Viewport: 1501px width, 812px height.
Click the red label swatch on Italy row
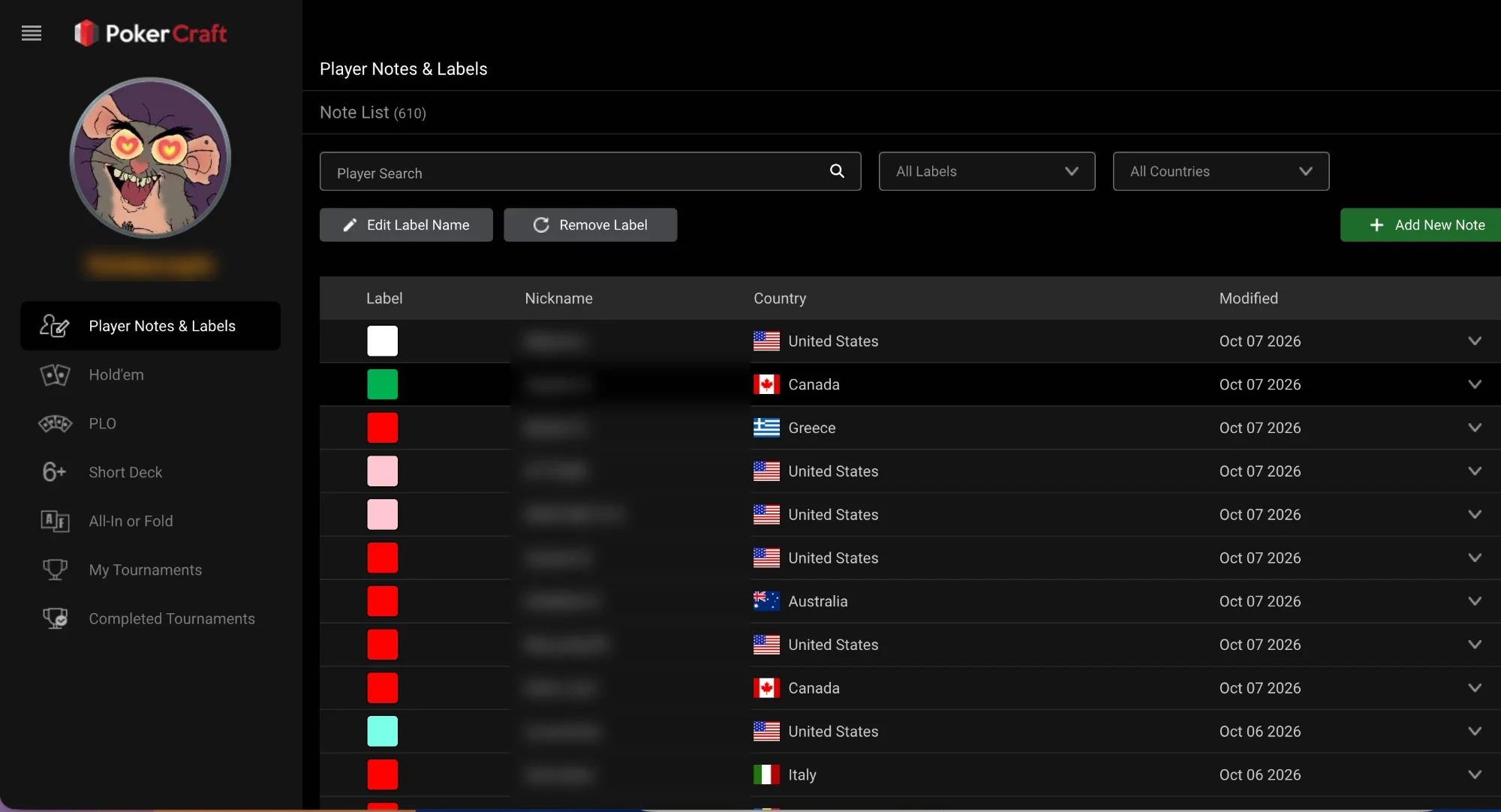(382, 774)
